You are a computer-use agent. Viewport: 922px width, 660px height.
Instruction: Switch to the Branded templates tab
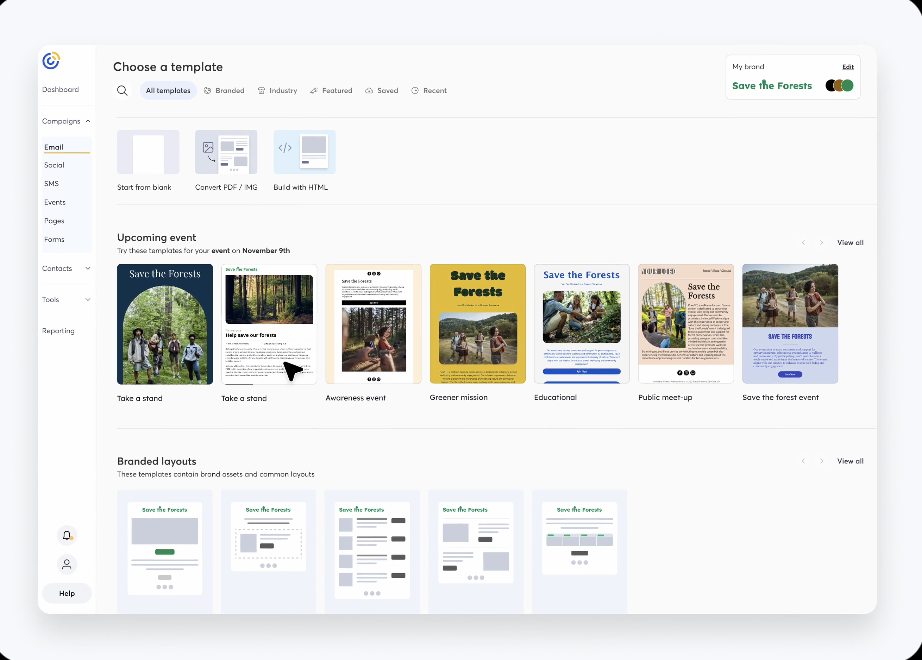tap(224, 91)
